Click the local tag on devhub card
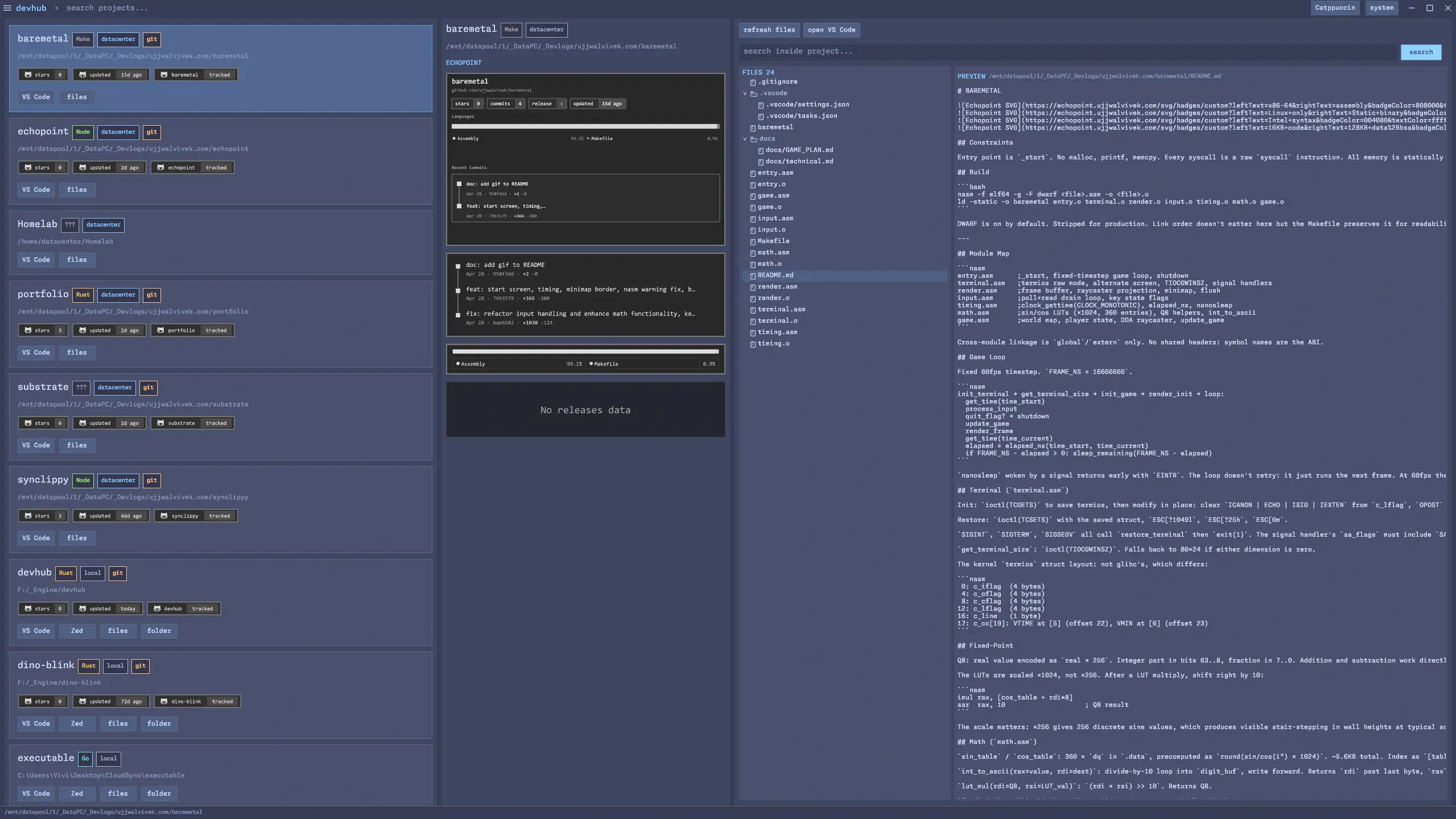Viewport: 1456px width, 819px height. (x=92, y=573)
